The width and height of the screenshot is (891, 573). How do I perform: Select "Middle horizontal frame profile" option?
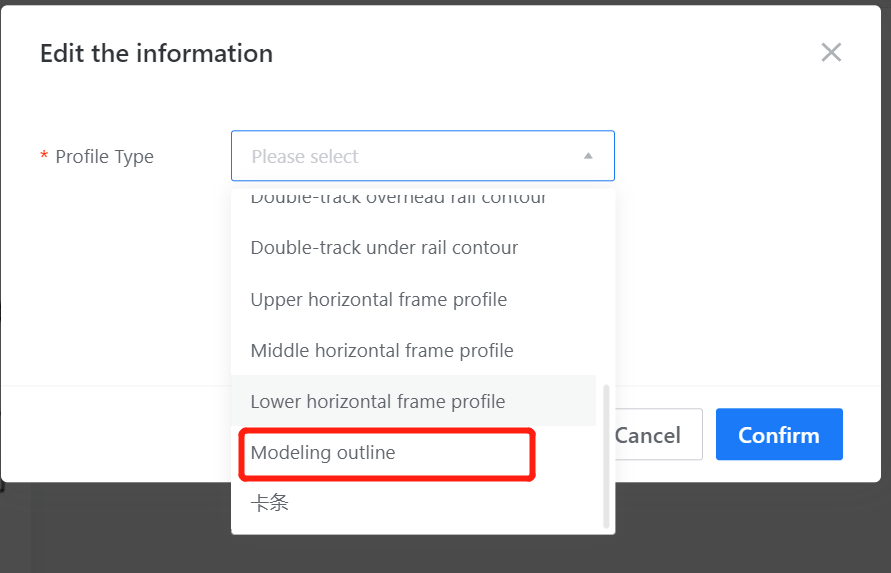click(381, 351)
